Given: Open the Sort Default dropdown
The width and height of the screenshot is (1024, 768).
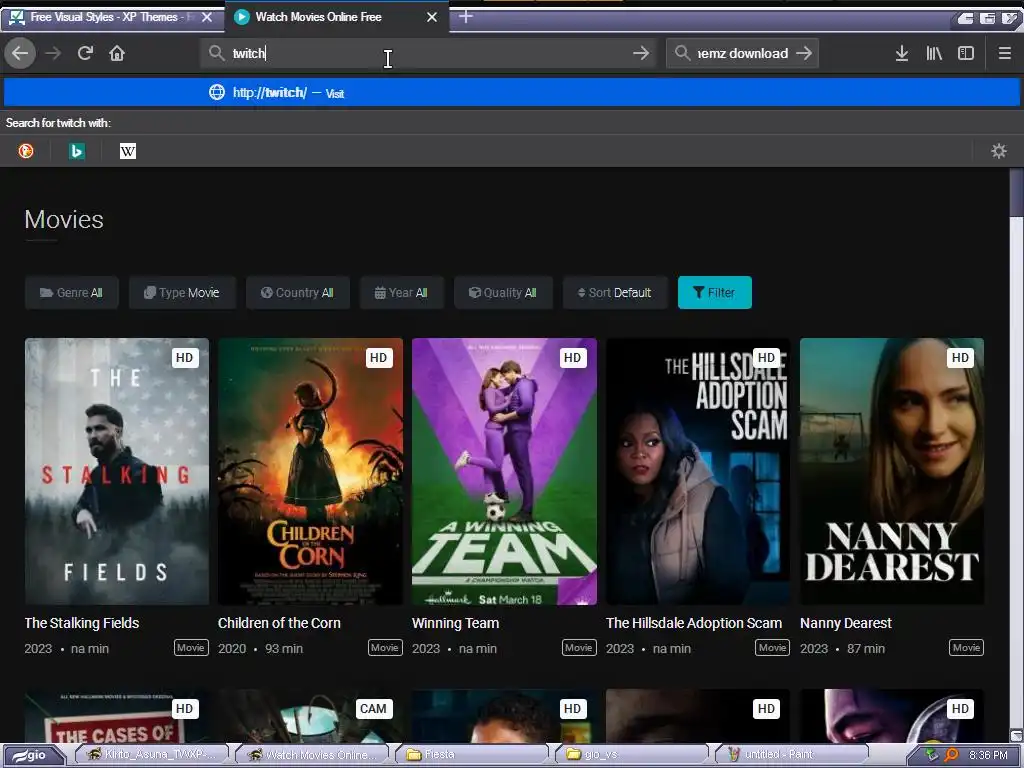Looking at the screenshot, I should tap(615, 293).
